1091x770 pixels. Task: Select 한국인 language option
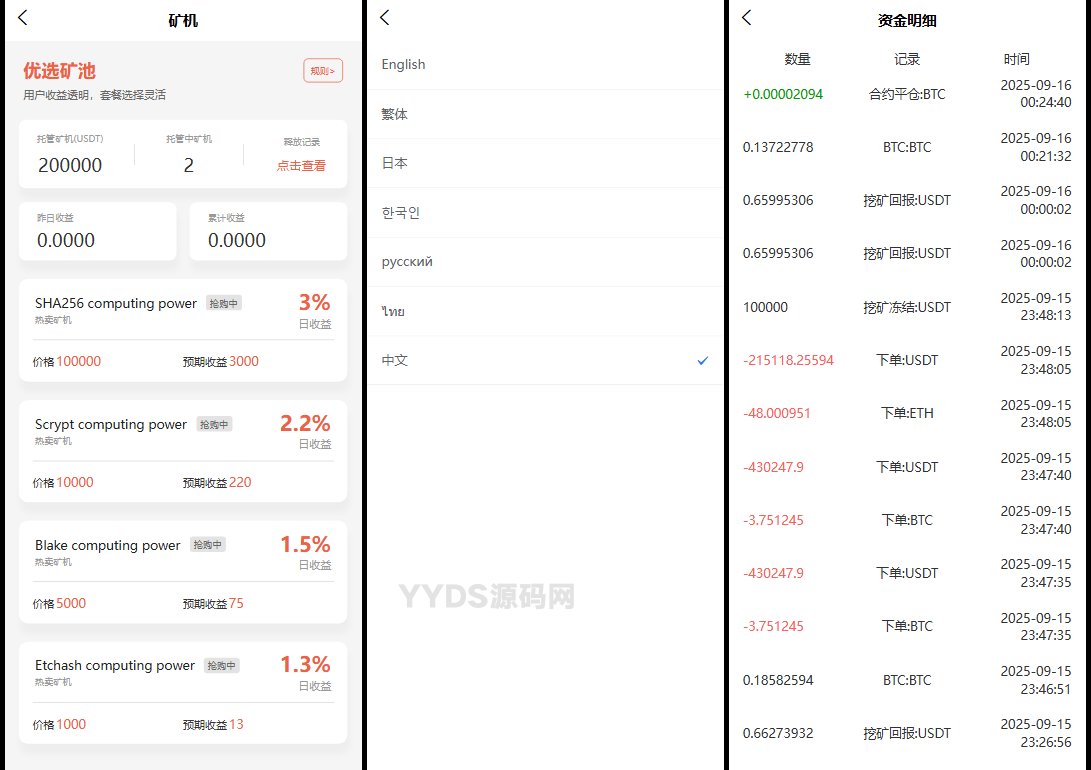(x=545, y=213)
